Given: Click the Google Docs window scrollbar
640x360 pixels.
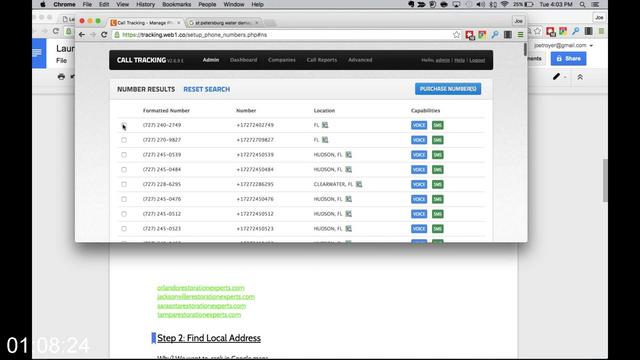Looking at the screenshot, I should [605, 180].
